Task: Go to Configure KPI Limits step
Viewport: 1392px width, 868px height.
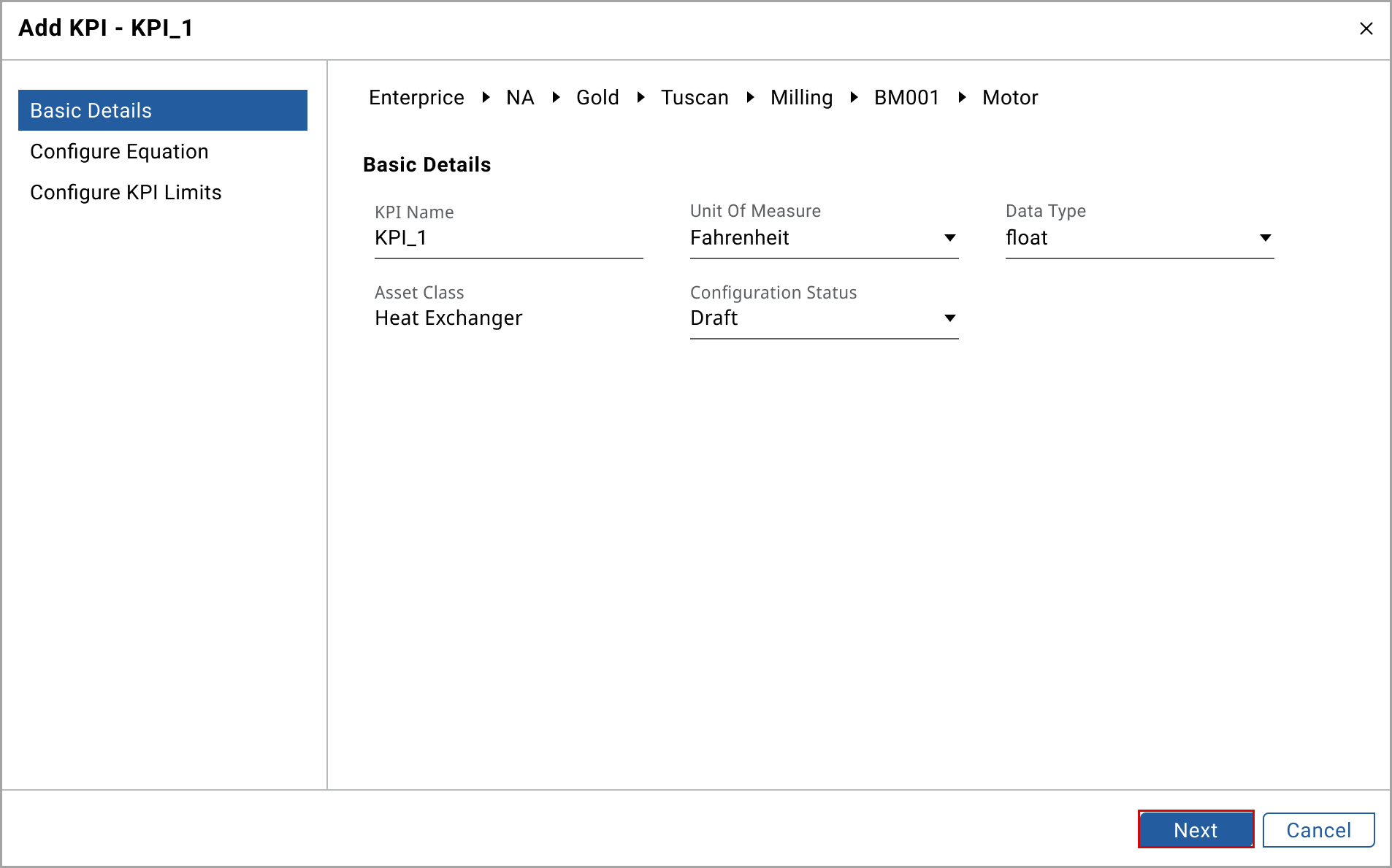Action: [126, 192]
